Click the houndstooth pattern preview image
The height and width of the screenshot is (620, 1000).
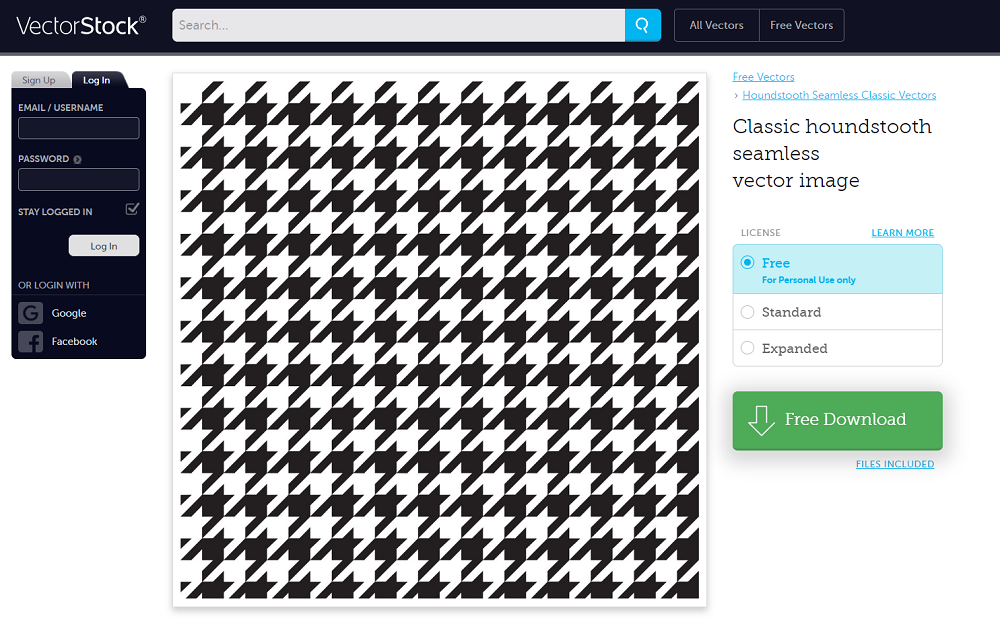(x=439, y=339)
